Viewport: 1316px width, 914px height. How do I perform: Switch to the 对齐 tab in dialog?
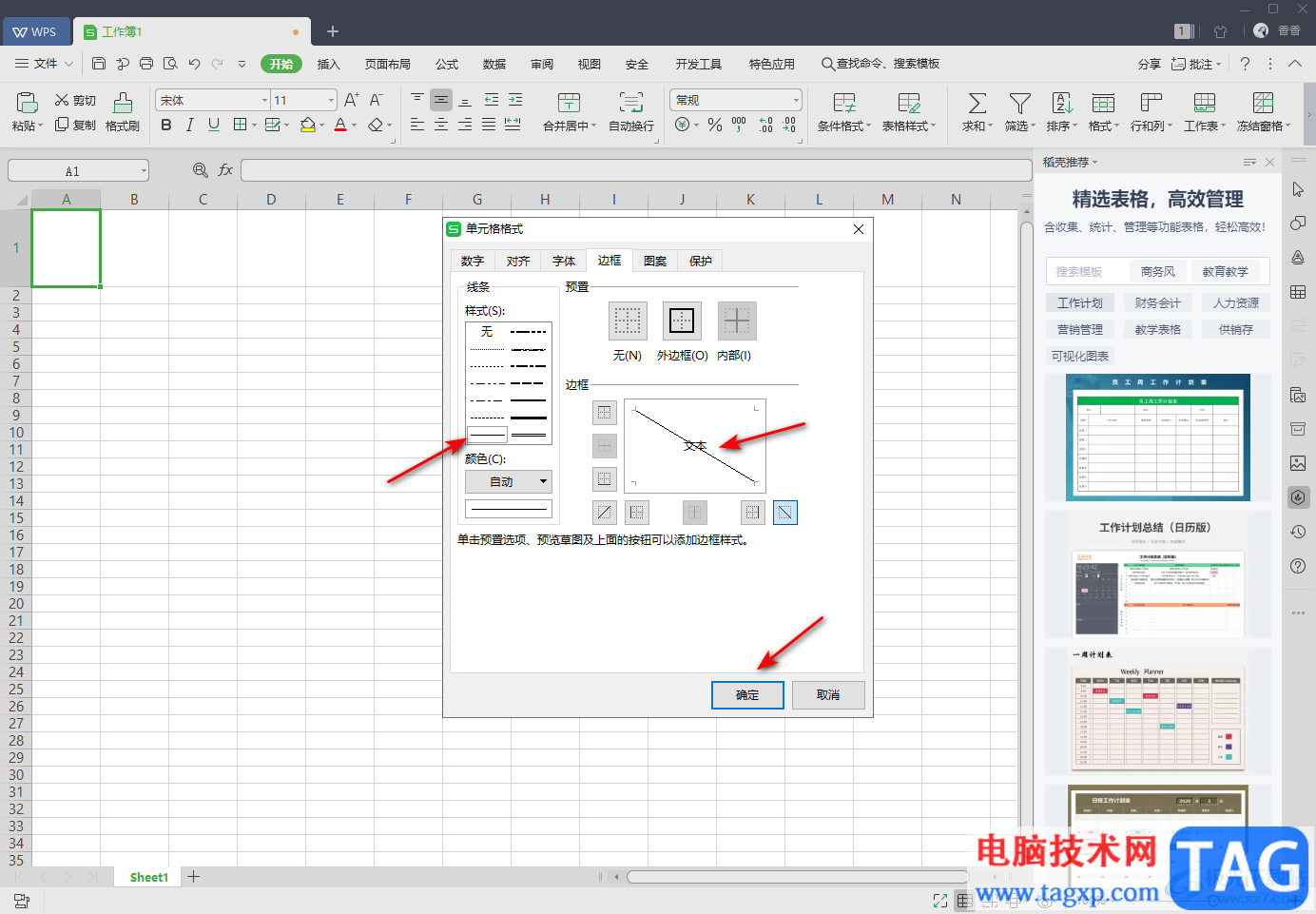pyautogui.click(x=518, y=261)
